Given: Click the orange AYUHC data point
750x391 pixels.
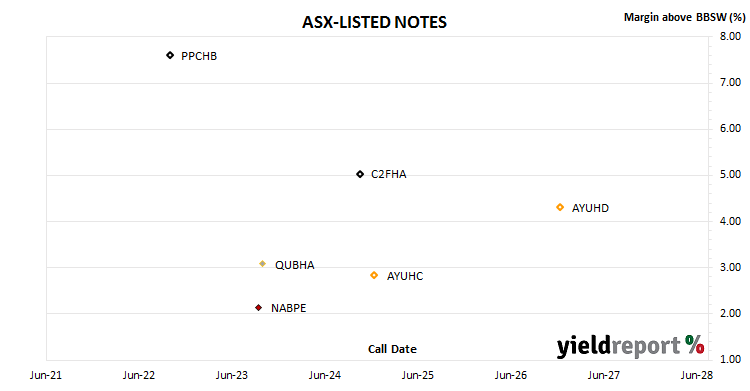Looking at the screenshot, I should 374,275.
